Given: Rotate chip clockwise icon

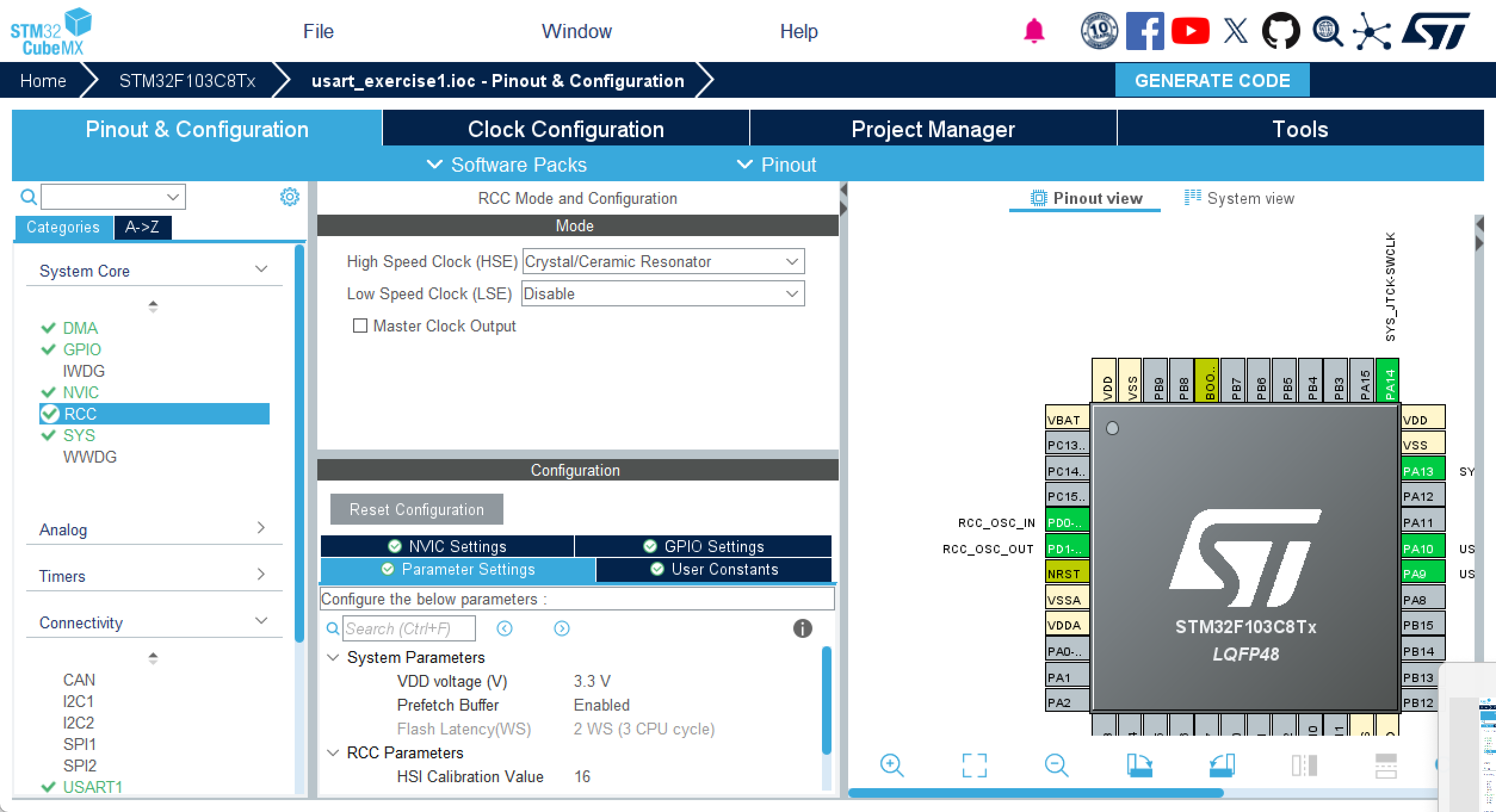Looking at the screenshot, I should pos(1139,765).
